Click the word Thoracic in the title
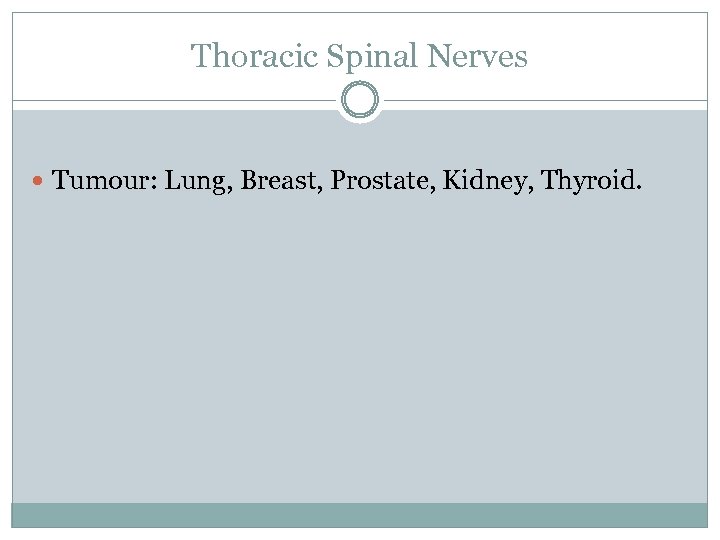 tap(254, 56)
